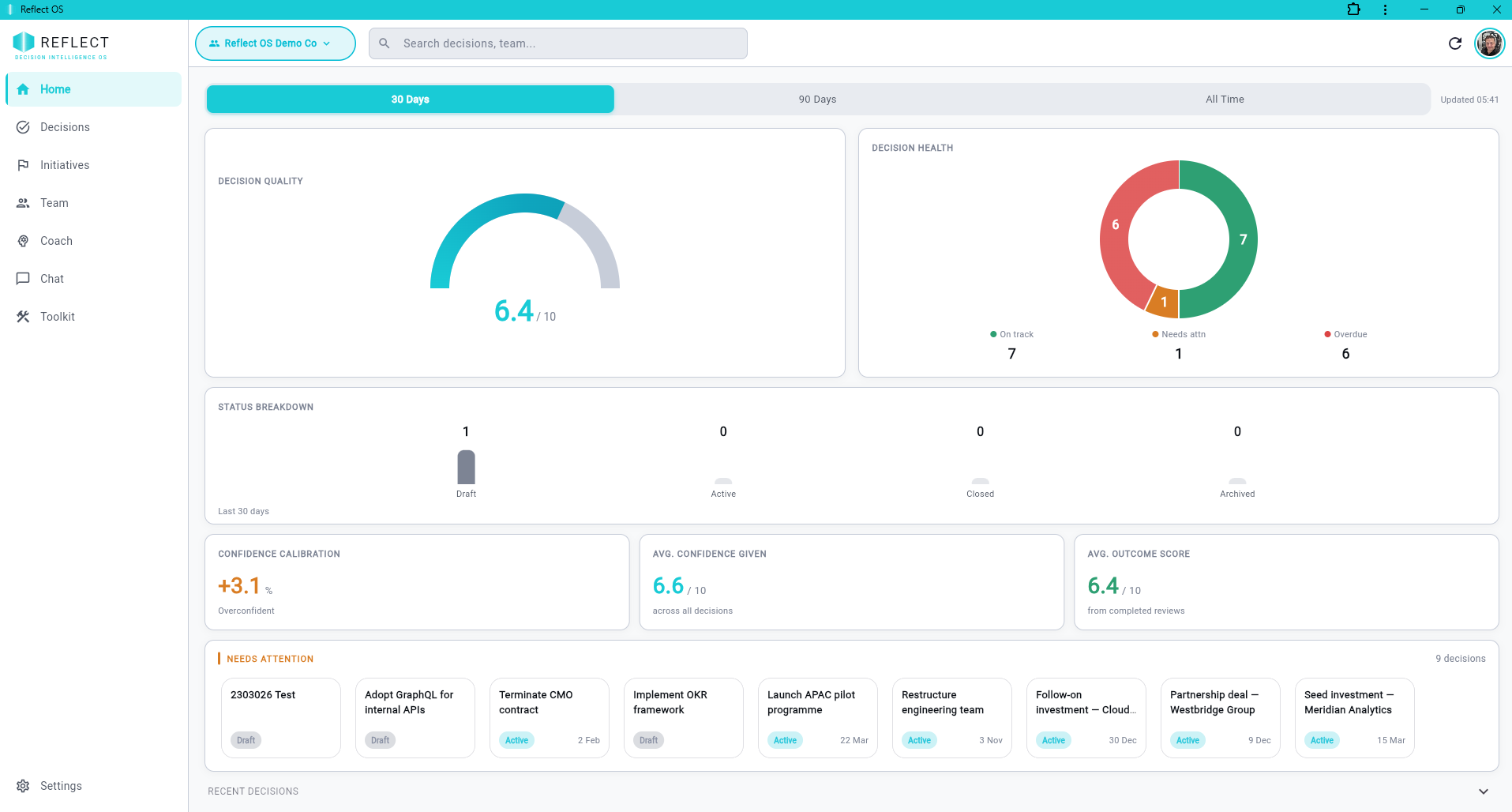Click the 6.4 decision quality score
The height and width of the screenshot is (812, 1512).
coord(514,311)
